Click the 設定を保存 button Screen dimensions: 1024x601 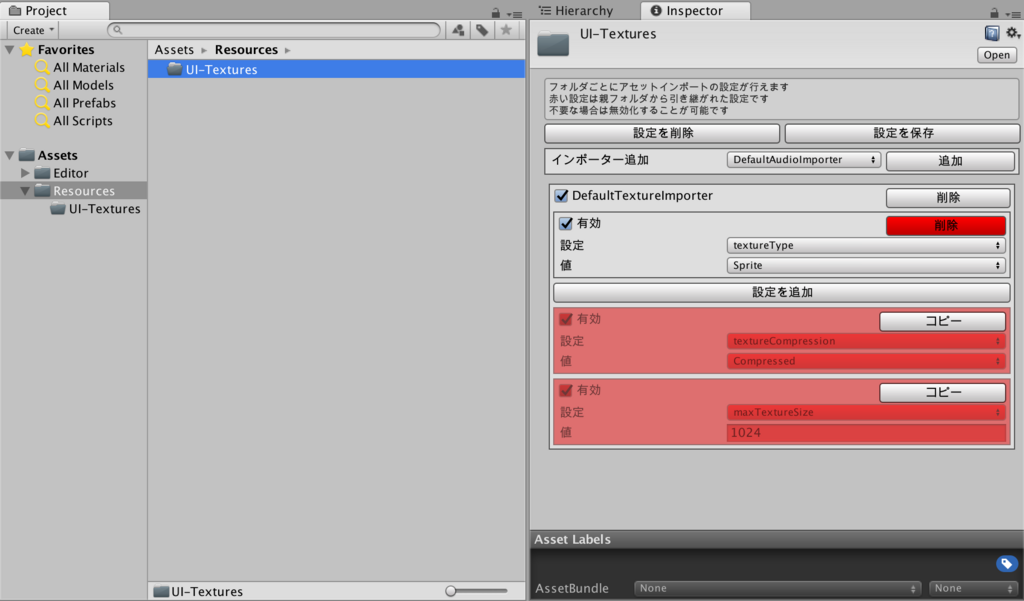[x=903, y=133]
